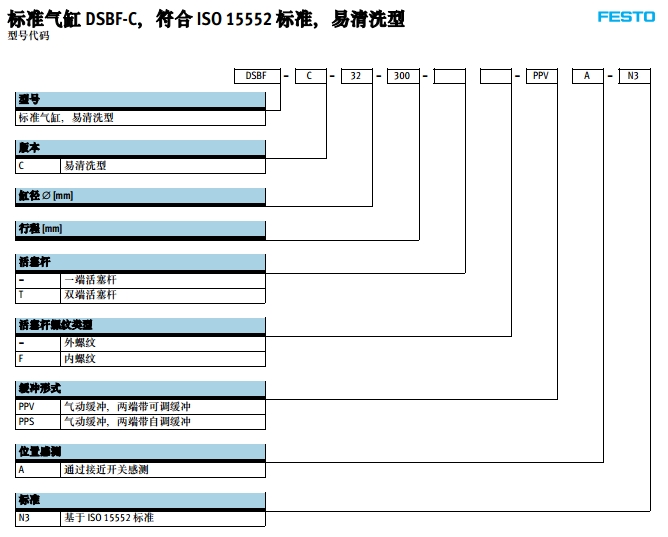
Task: Click the 型号 section header
Action: [141, 99]
